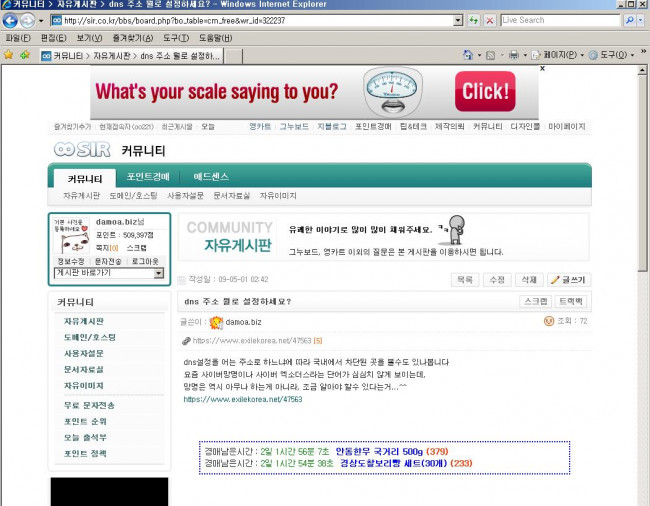Click the browser Back arrow button
The width and height of the screenshot is (650, 506).
11,20
